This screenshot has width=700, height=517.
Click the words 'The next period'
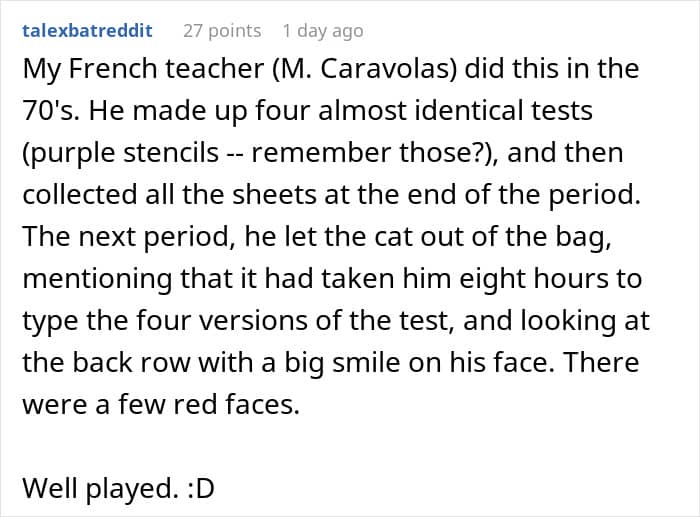[125, 237]
